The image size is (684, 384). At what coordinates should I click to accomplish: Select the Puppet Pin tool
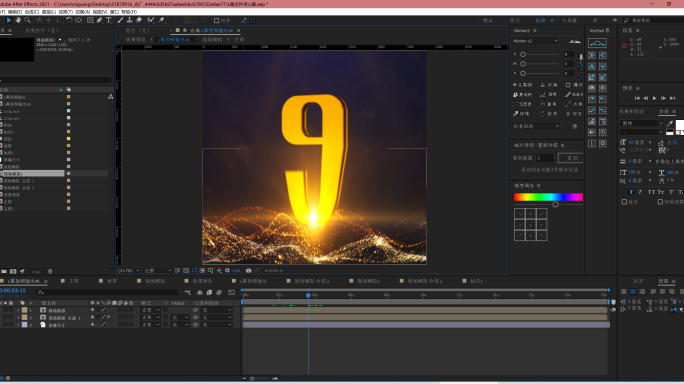point(161,20)
